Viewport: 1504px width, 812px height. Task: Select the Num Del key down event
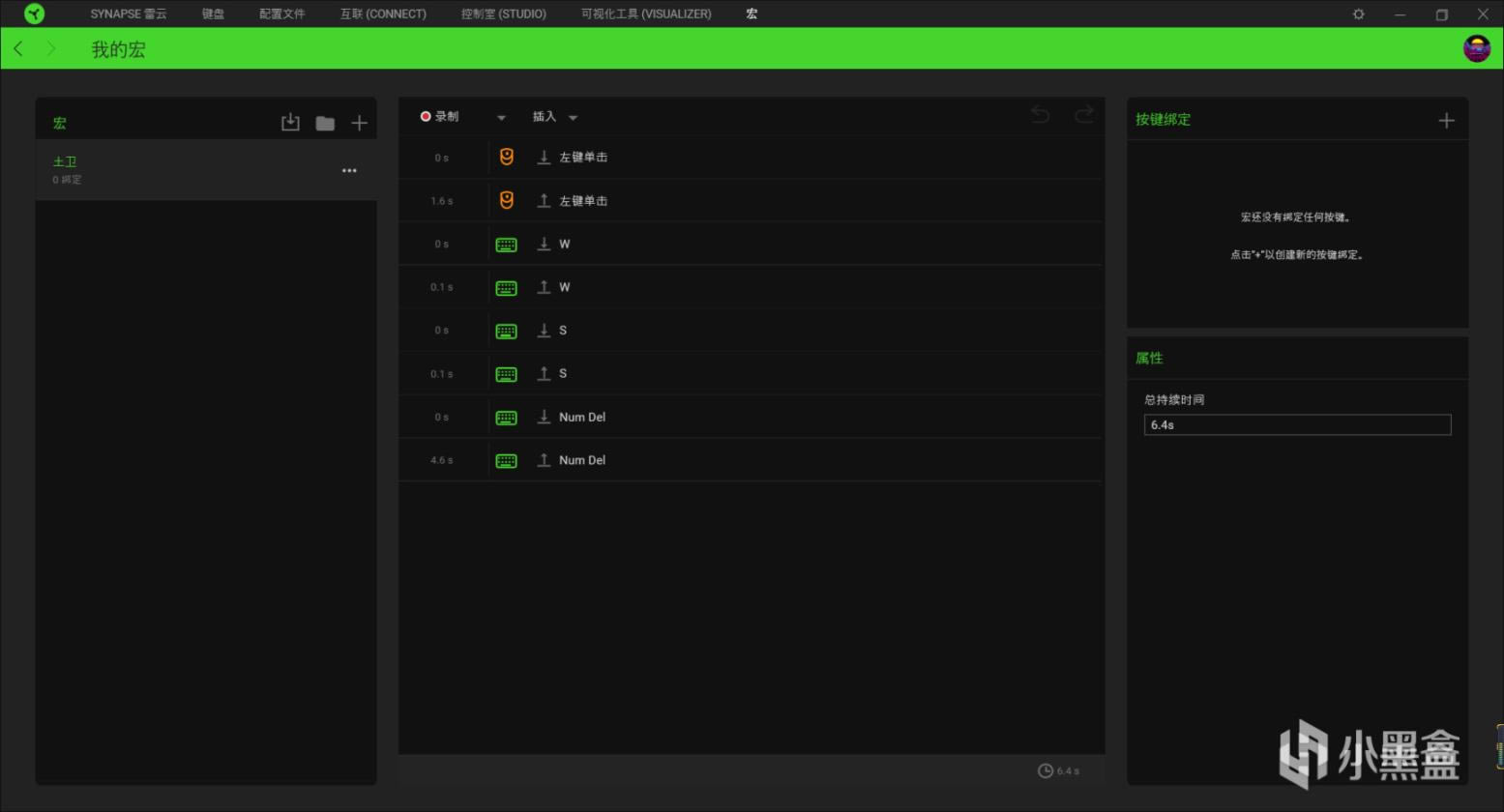[581, 418]
